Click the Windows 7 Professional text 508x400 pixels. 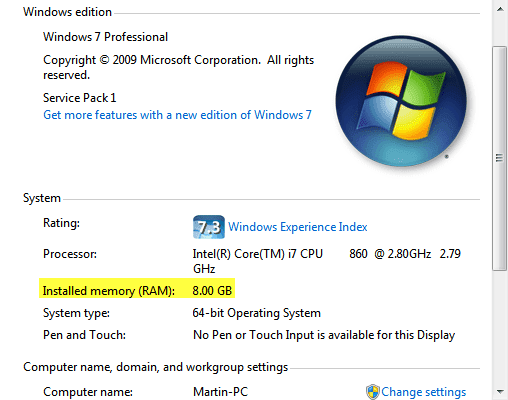point(105,37)
